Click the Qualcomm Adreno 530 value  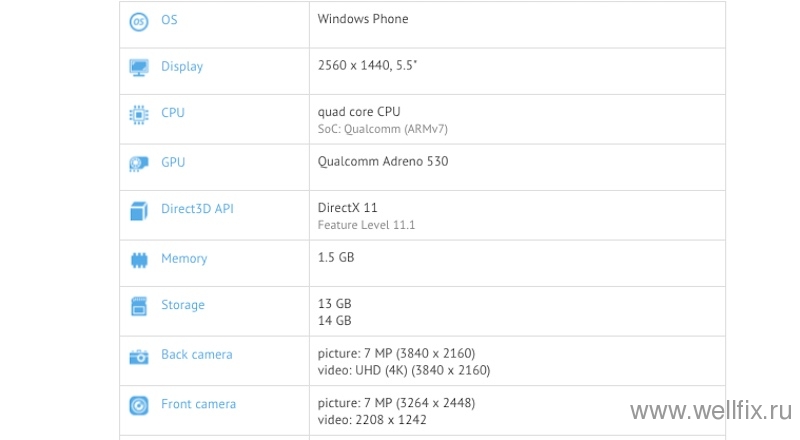point(383,161)
